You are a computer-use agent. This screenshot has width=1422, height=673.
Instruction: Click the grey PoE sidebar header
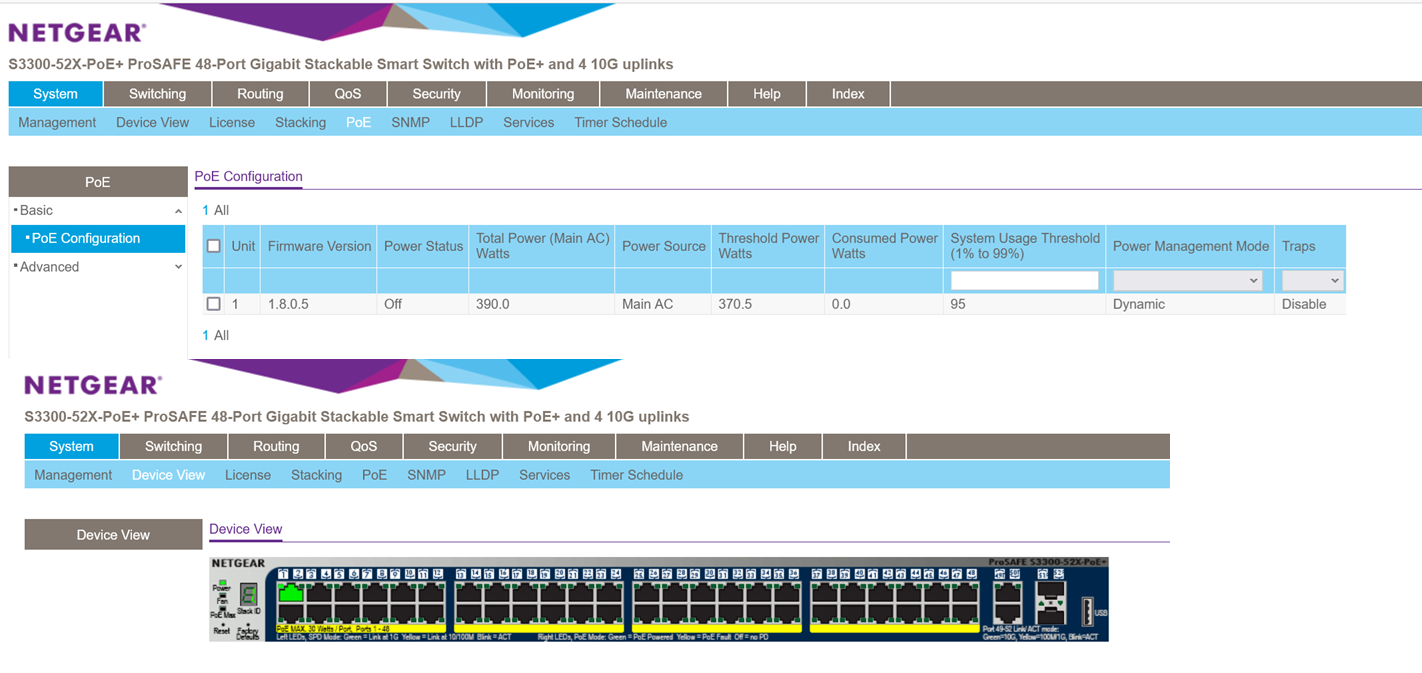98,182
